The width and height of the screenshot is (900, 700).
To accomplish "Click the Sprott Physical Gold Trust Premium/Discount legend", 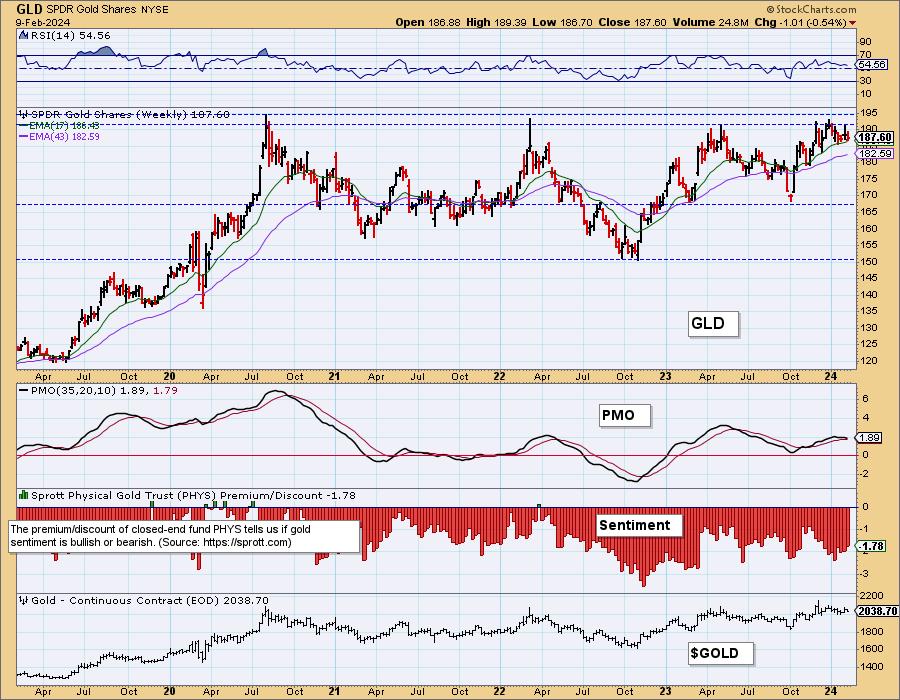I will point(193,495).
